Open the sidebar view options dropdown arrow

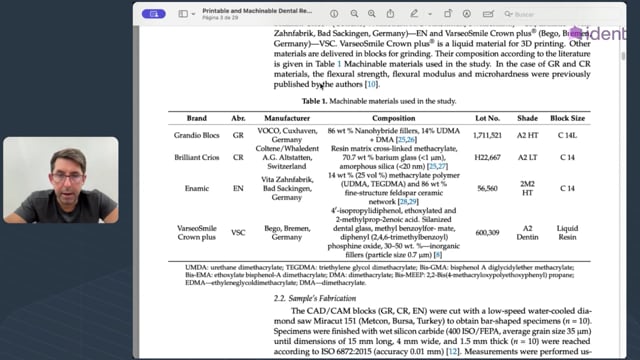(193, 14)
